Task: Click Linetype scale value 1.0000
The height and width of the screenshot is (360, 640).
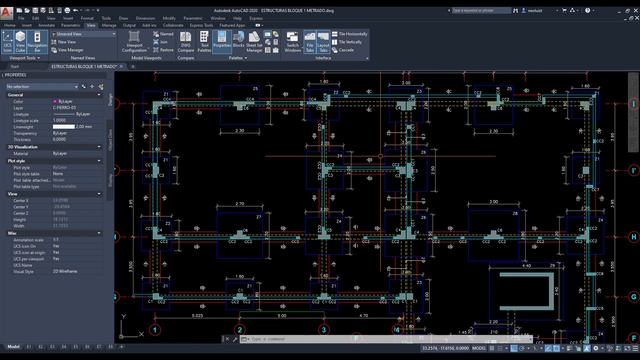Action: click(x=60, y=120)
